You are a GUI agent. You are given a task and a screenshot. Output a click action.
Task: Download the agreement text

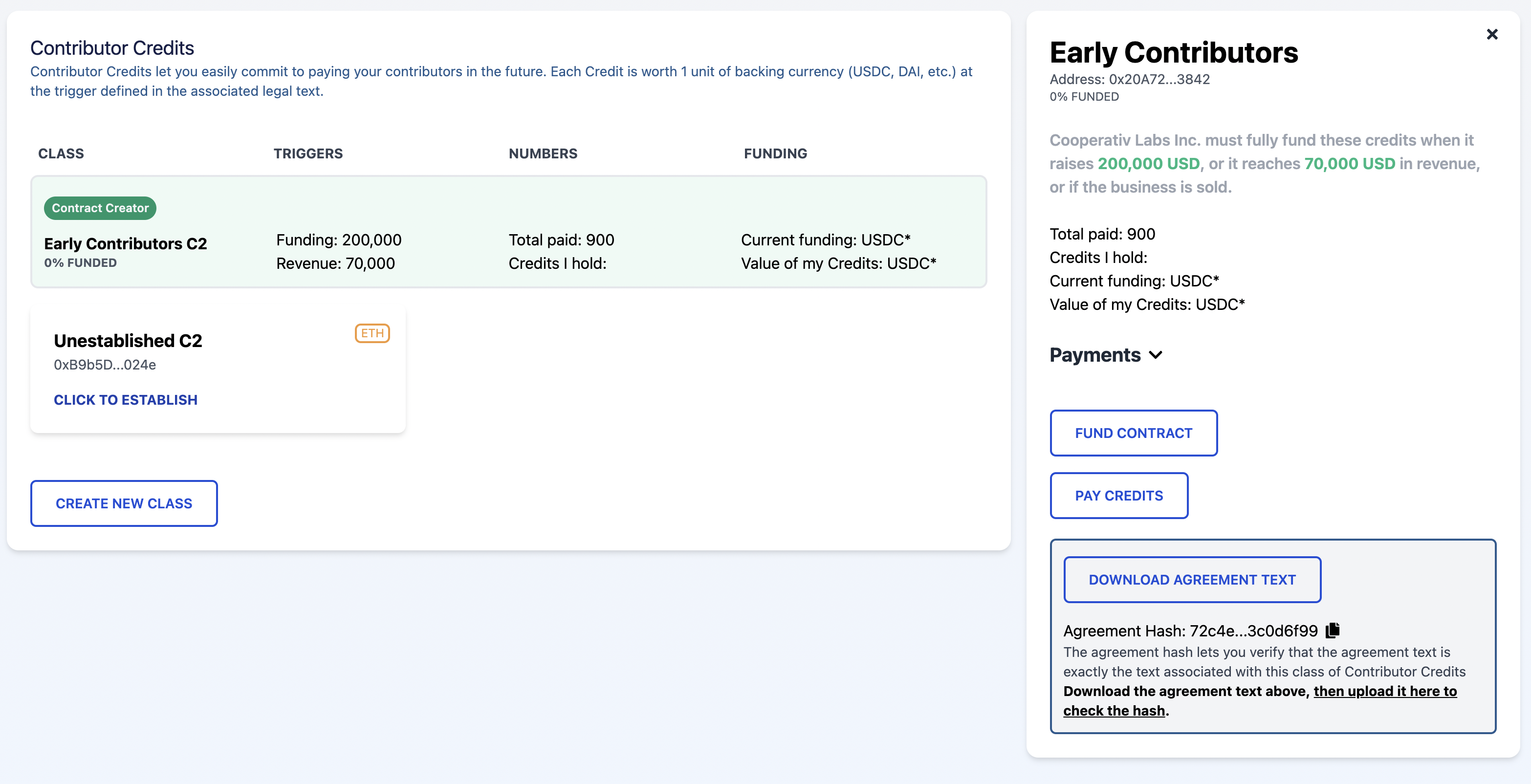coord(1192,580)
